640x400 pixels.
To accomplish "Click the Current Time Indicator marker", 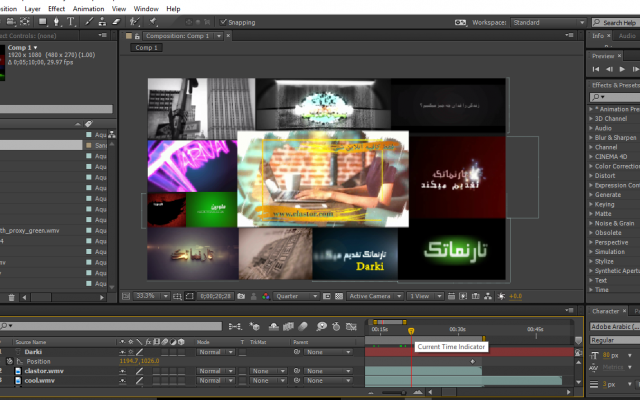I will coord(411,331).
